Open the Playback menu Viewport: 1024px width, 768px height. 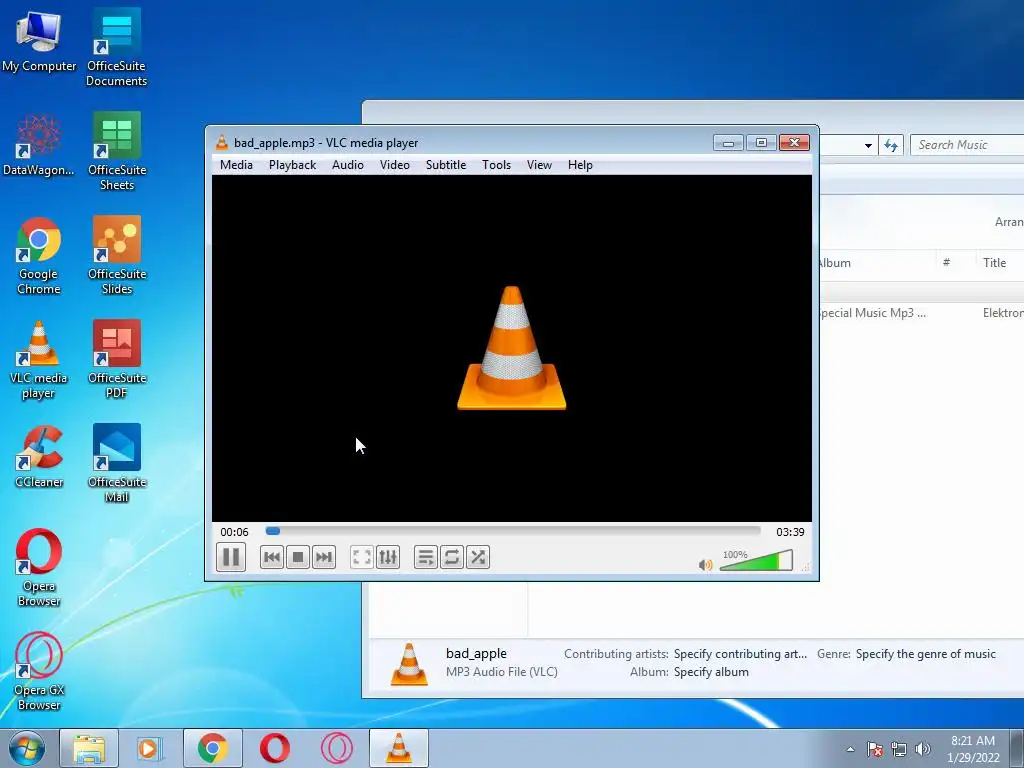(293, 165)
